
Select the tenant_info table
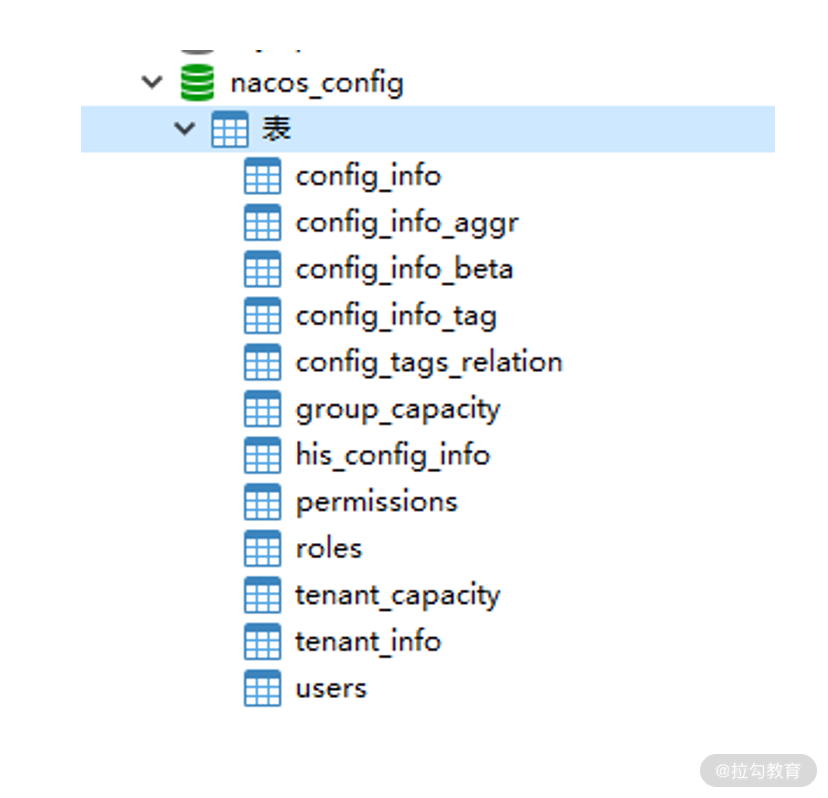click(x=368, y=642)
